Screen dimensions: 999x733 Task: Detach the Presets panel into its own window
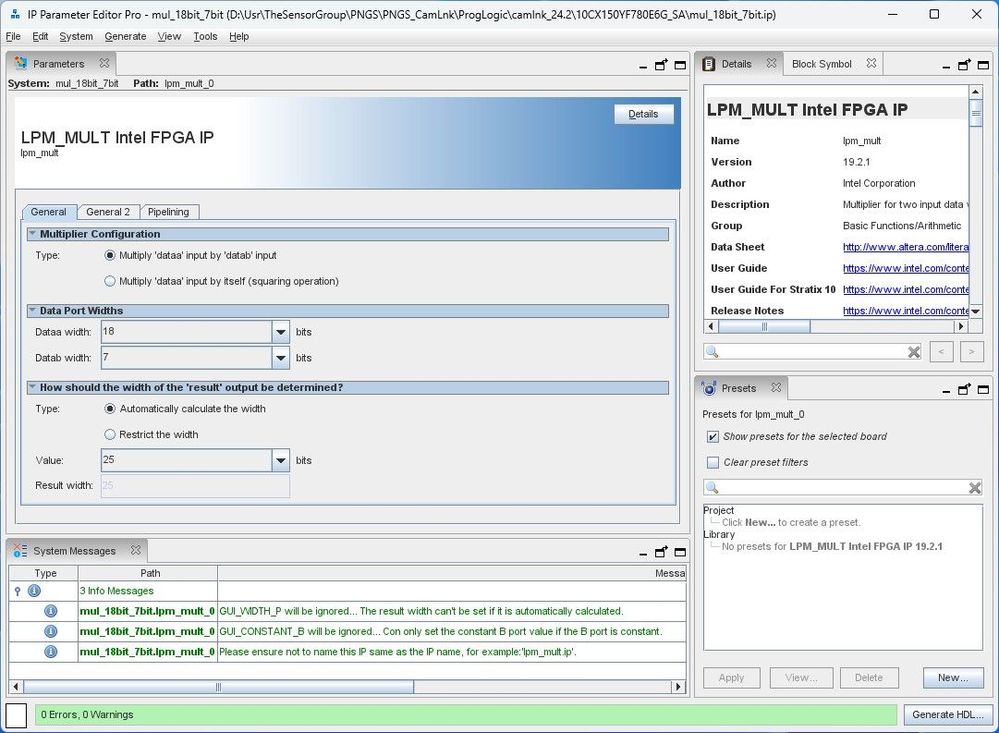[965, 389]
